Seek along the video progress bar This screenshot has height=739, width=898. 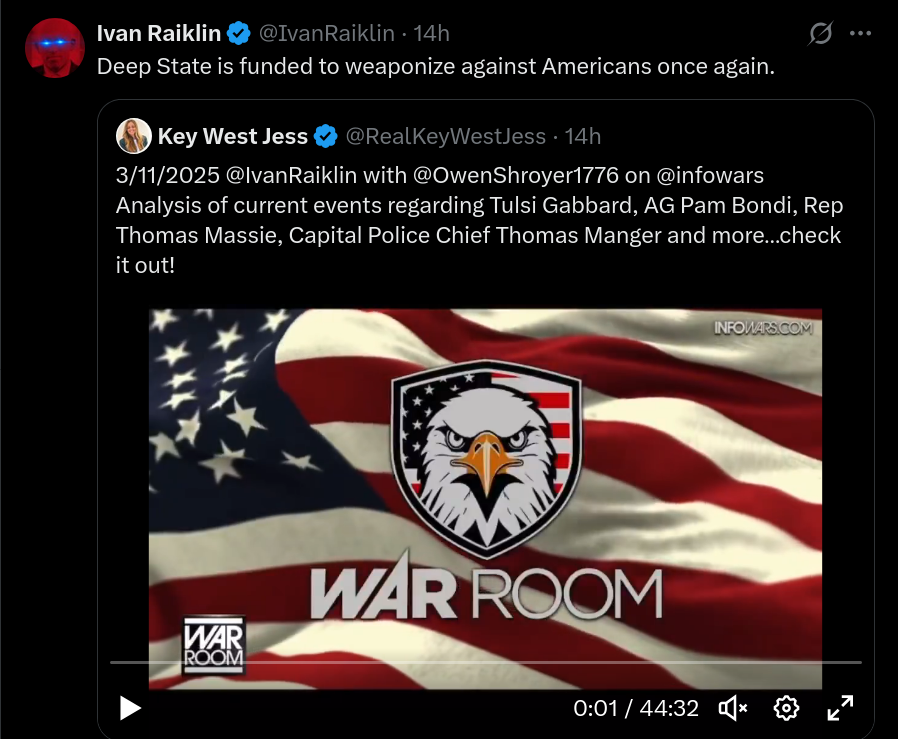pos(486,662)
